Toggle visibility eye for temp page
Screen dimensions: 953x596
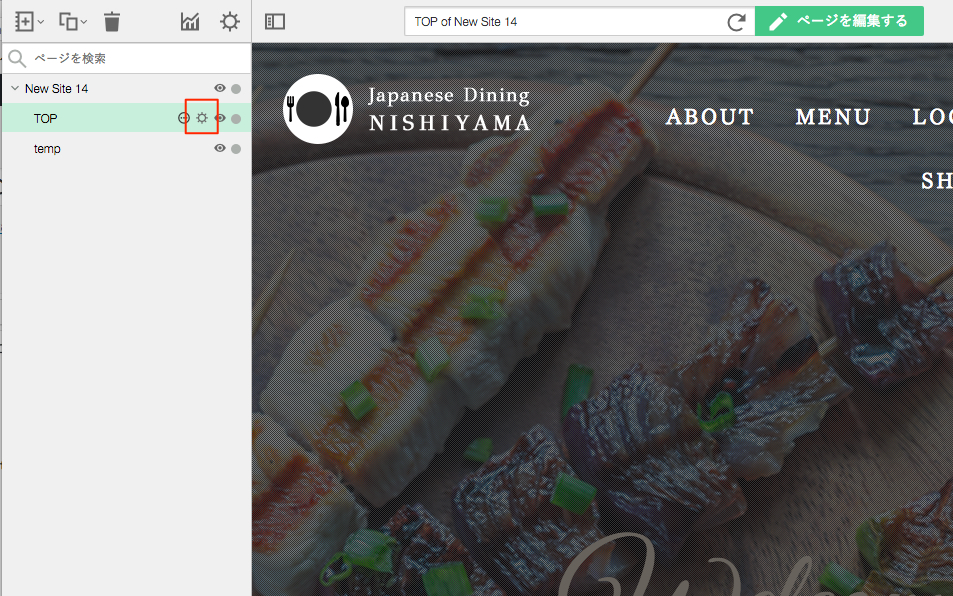pos(220,148)
